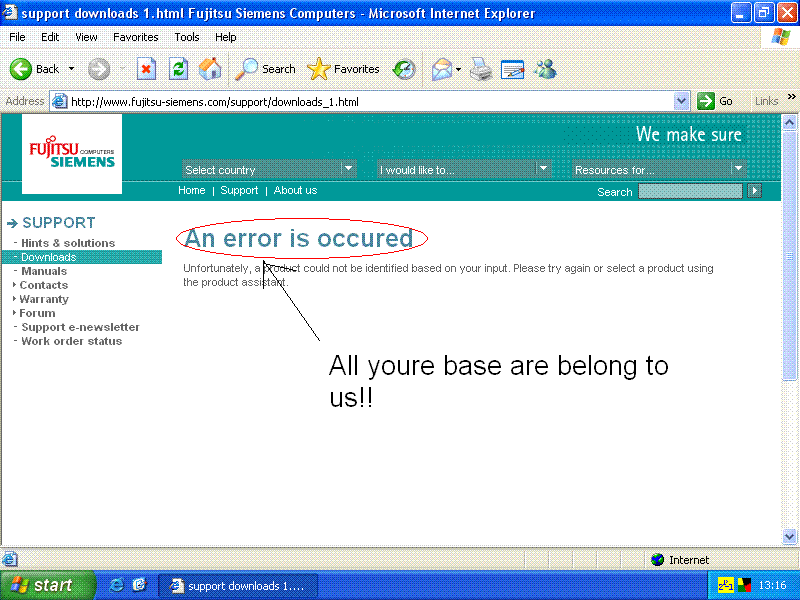
Task: Click the Mail envelope icon
Action: [x=442, y=69]
